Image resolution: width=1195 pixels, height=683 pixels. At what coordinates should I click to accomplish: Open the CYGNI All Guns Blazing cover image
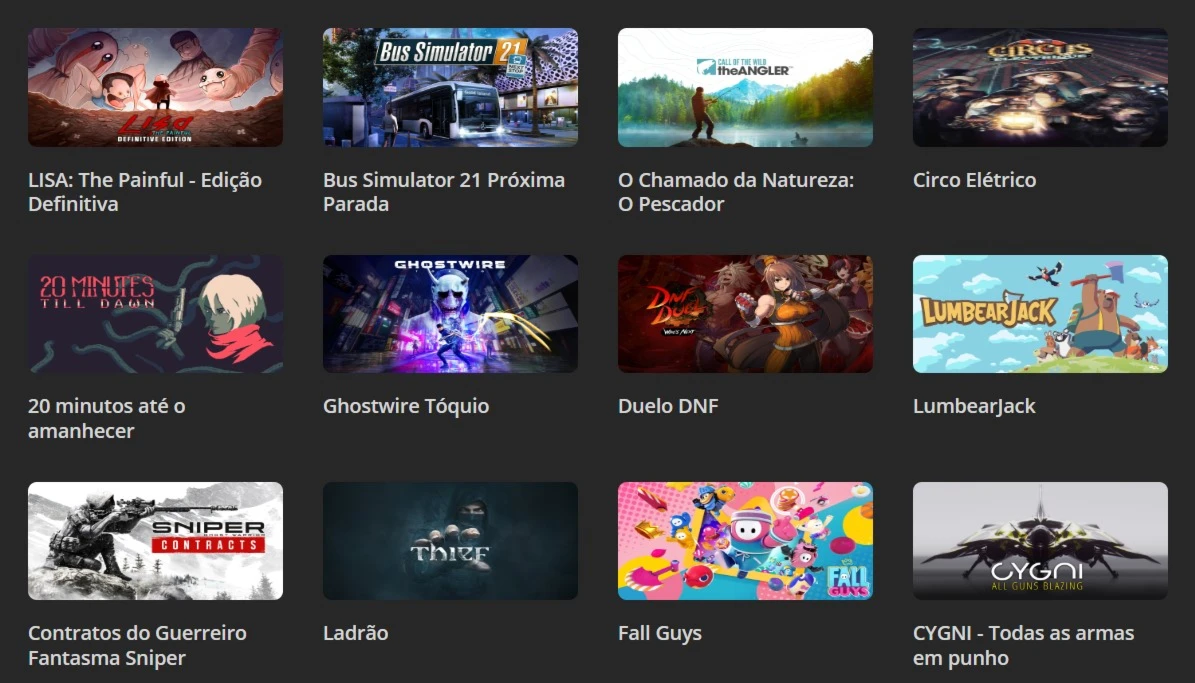(1040, 540)
